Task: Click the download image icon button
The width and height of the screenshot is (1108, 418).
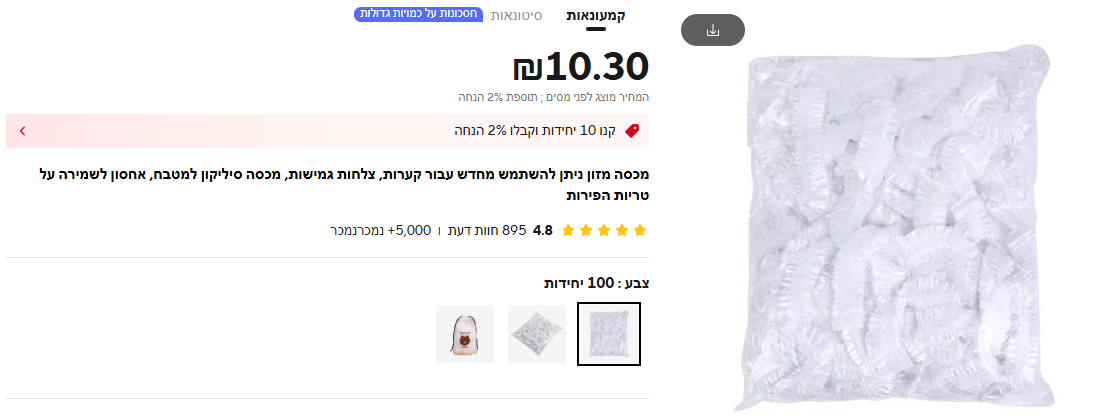Action: pos(712,30)
